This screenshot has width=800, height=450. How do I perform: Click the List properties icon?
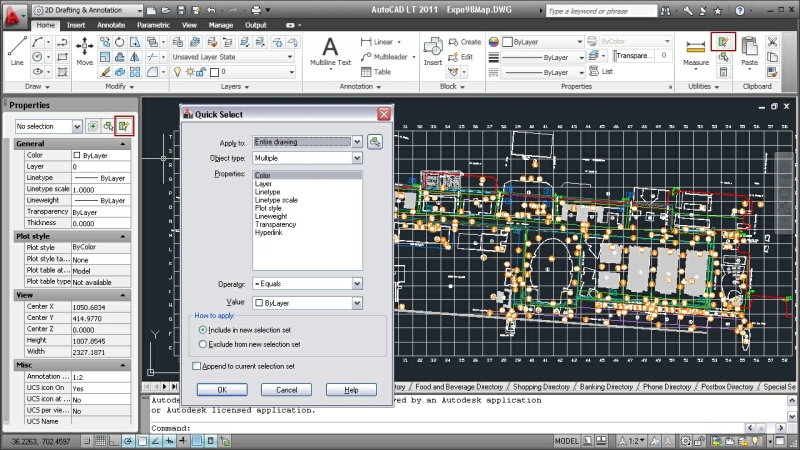tap(601, 71)
